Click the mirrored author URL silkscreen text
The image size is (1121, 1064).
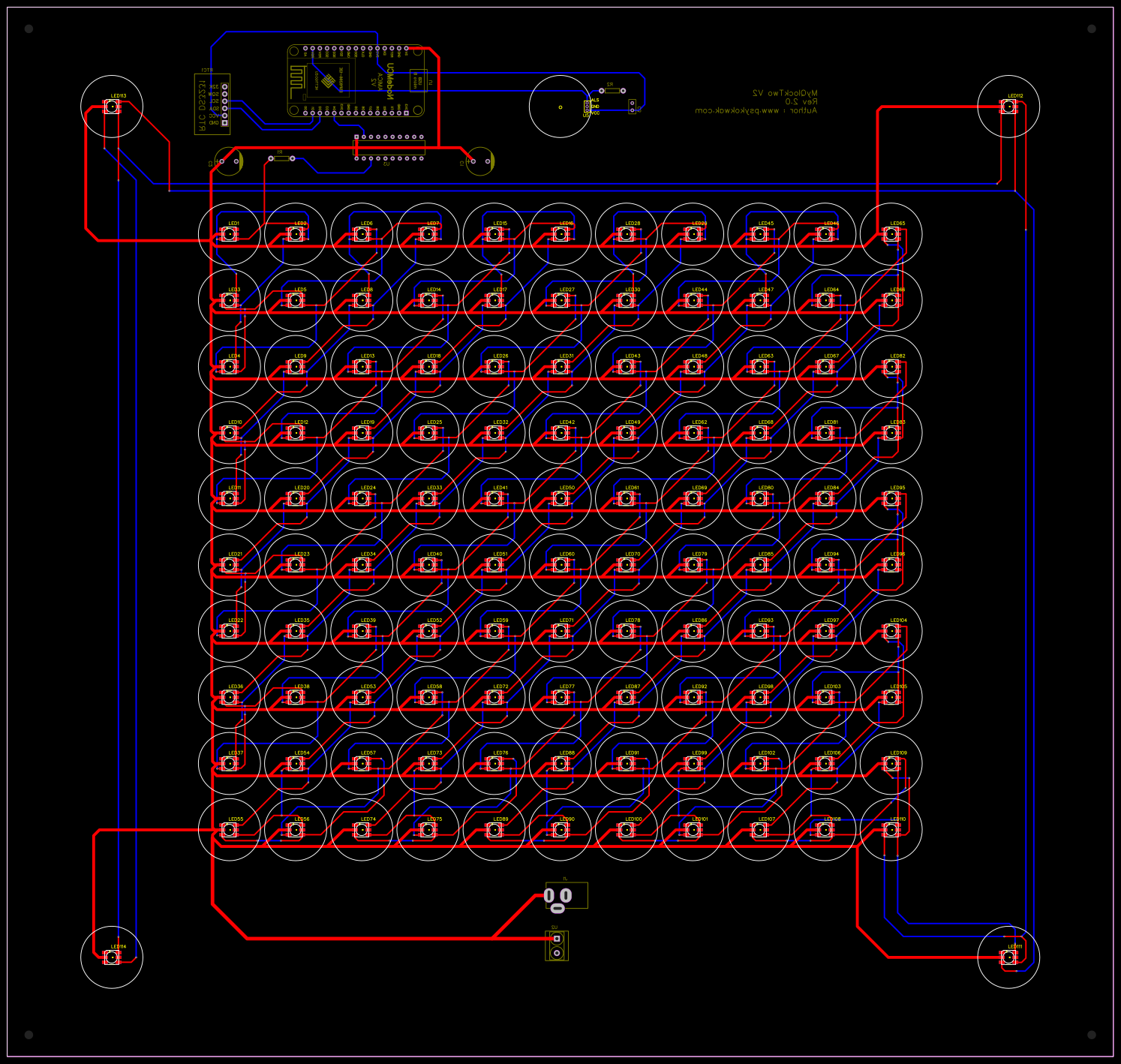756,110
